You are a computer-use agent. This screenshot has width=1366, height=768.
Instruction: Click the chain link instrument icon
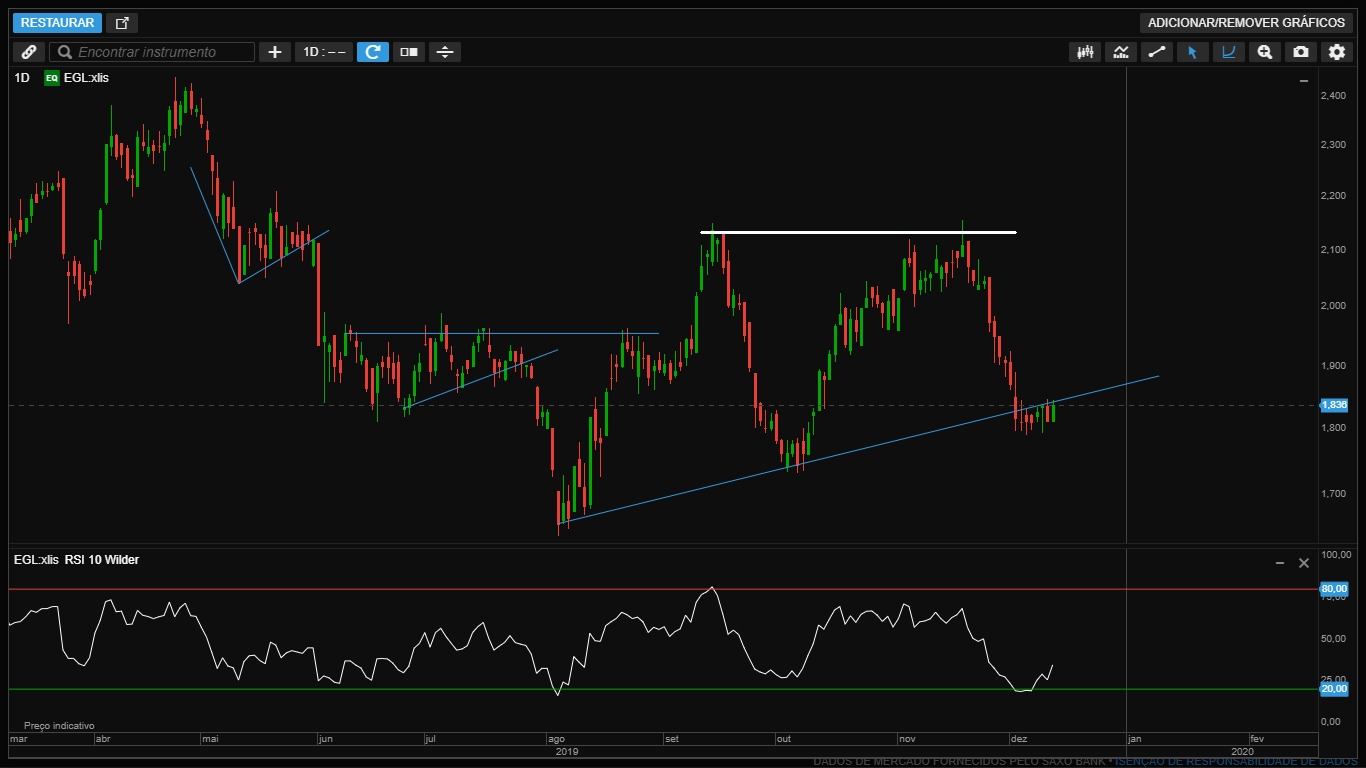pyautogui.click(x=28, y=52)
